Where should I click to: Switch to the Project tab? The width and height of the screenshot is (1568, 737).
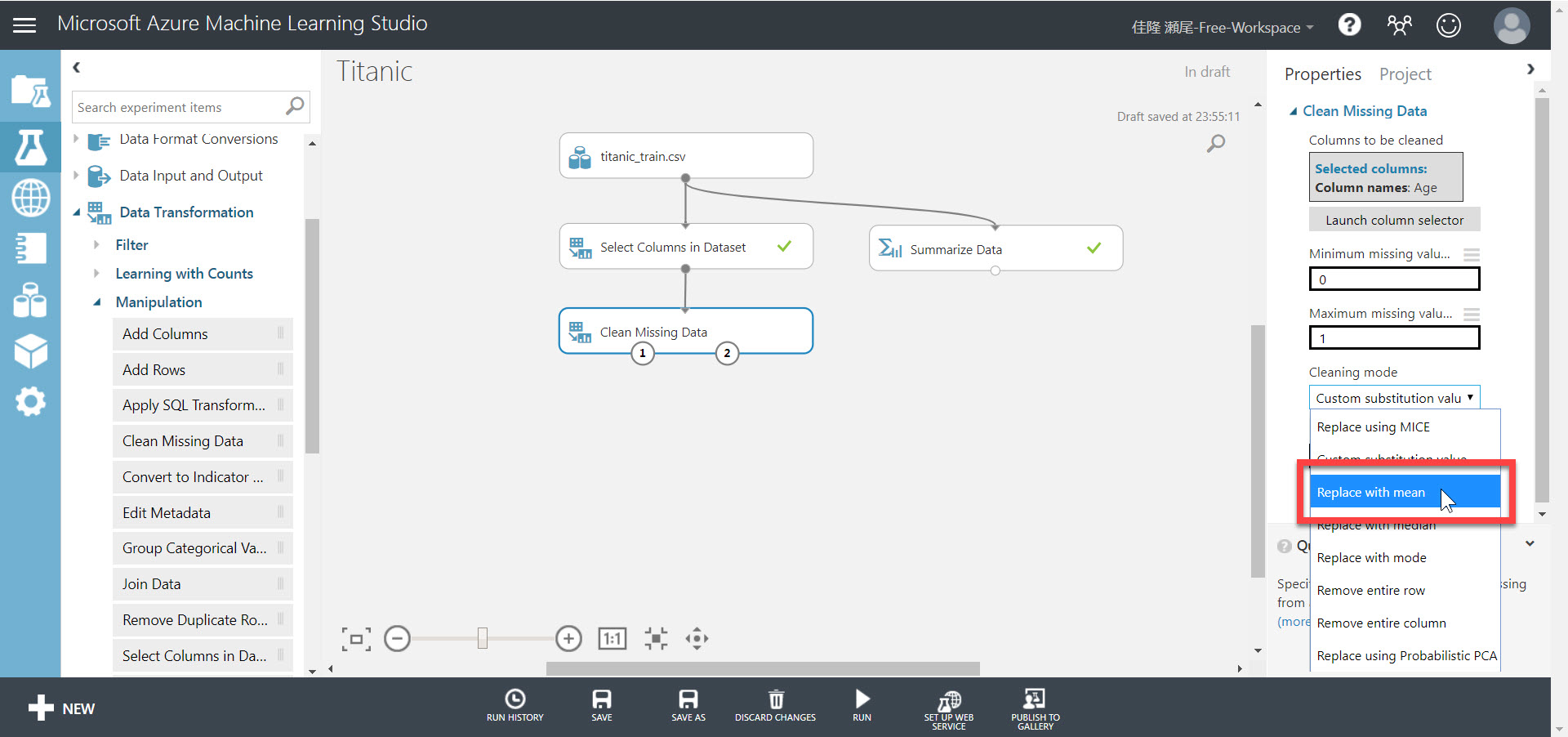[1405, 74]
